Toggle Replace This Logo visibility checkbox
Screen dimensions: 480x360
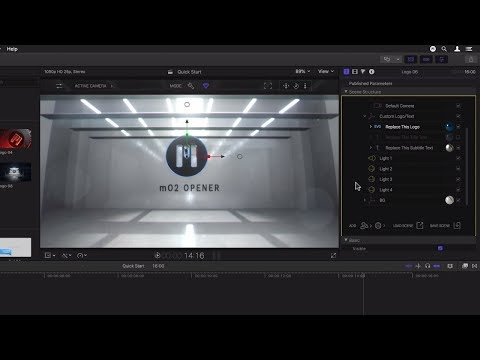[x=458, y=127]
